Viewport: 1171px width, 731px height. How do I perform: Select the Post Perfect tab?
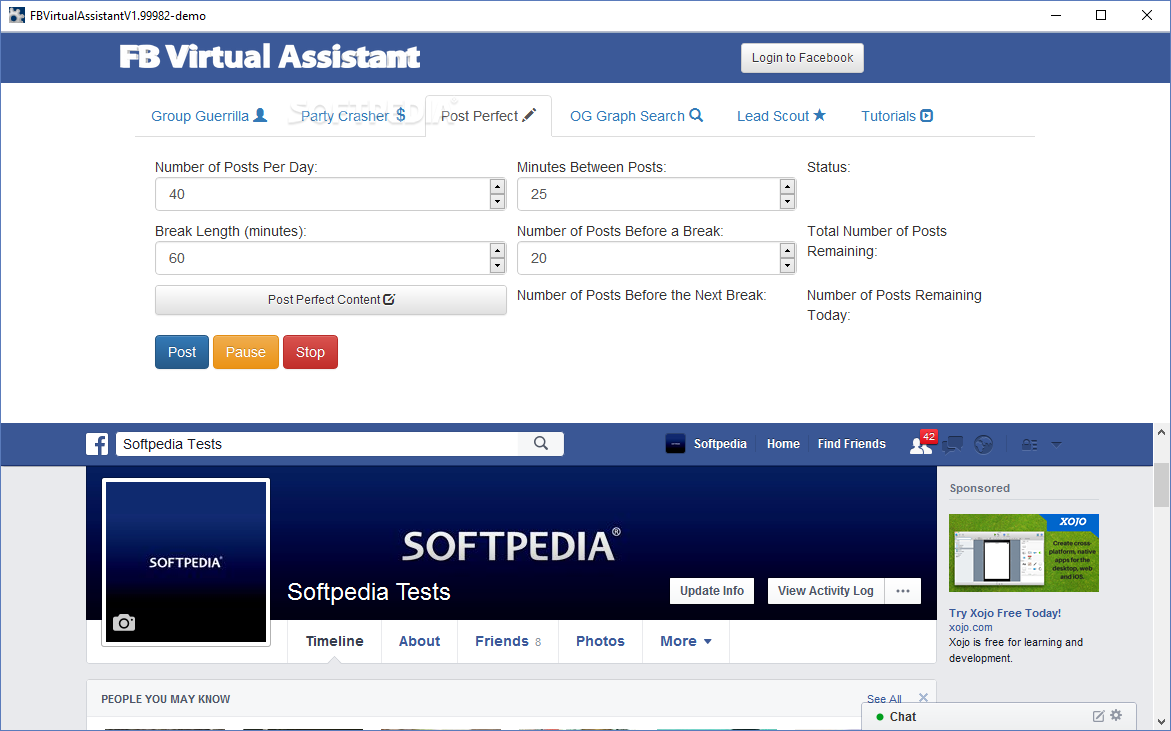point(488,116)
